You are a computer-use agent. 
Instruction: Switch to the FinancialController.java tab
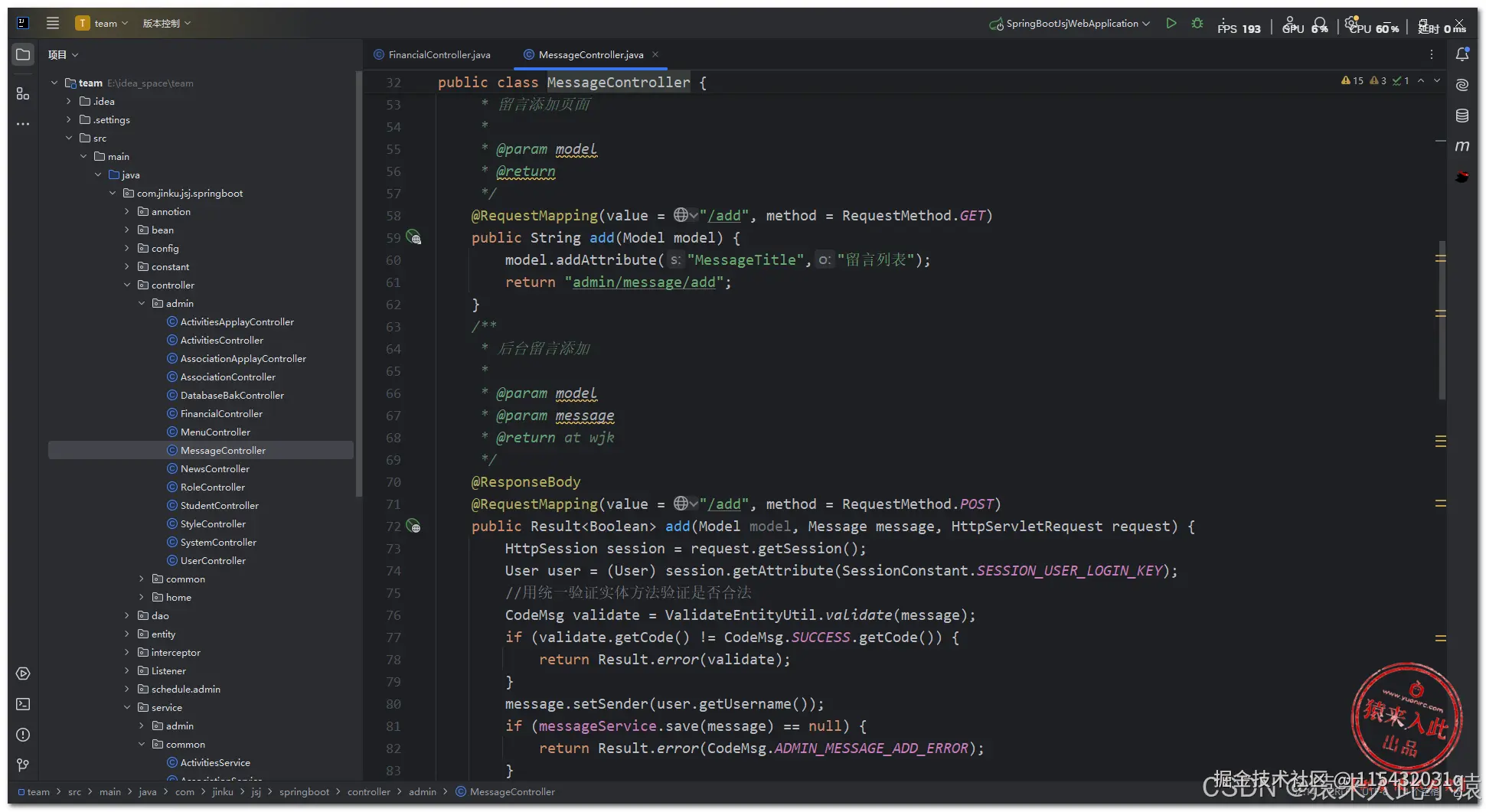point(433,54)
